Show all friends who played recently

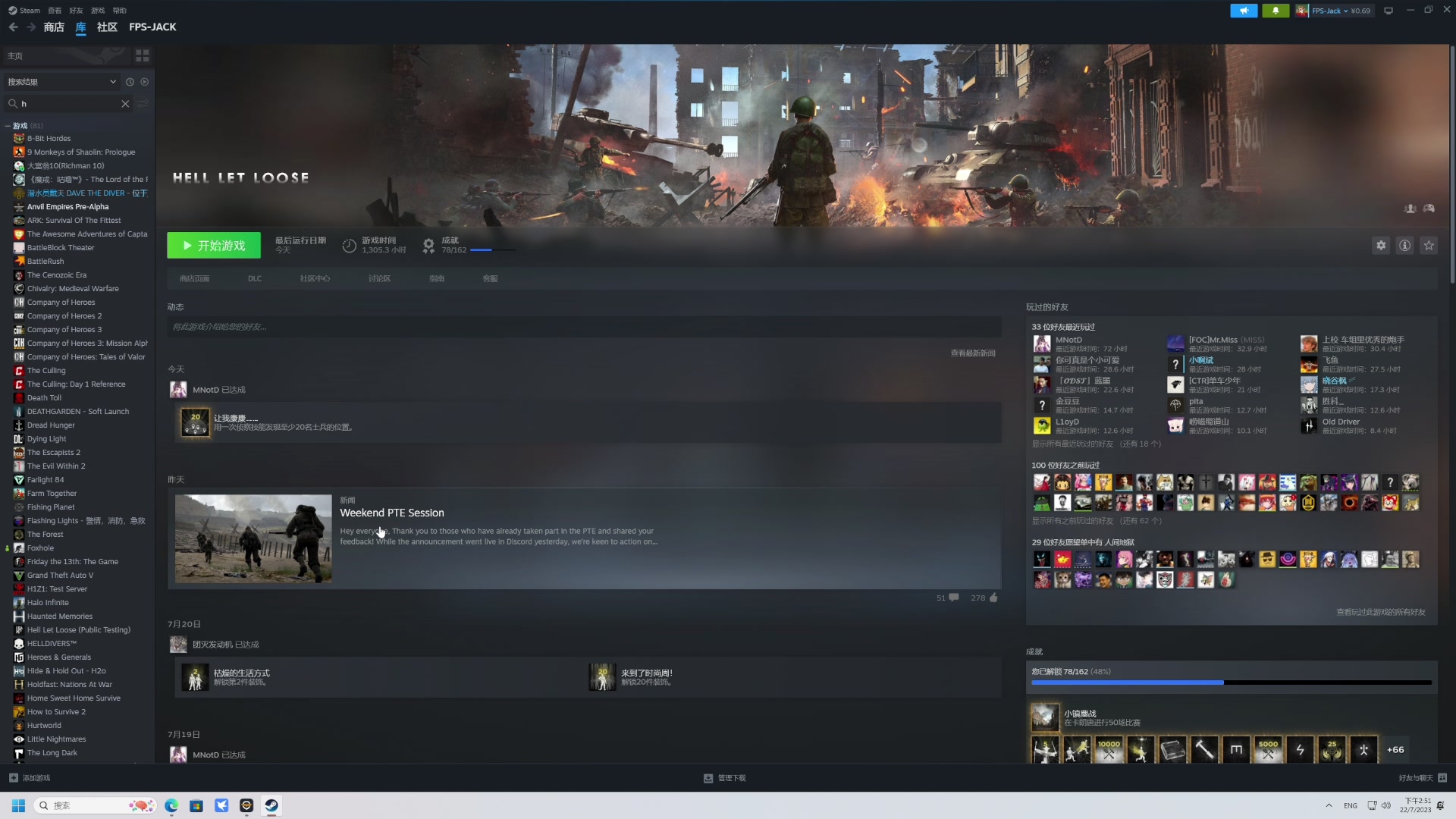1096,444
